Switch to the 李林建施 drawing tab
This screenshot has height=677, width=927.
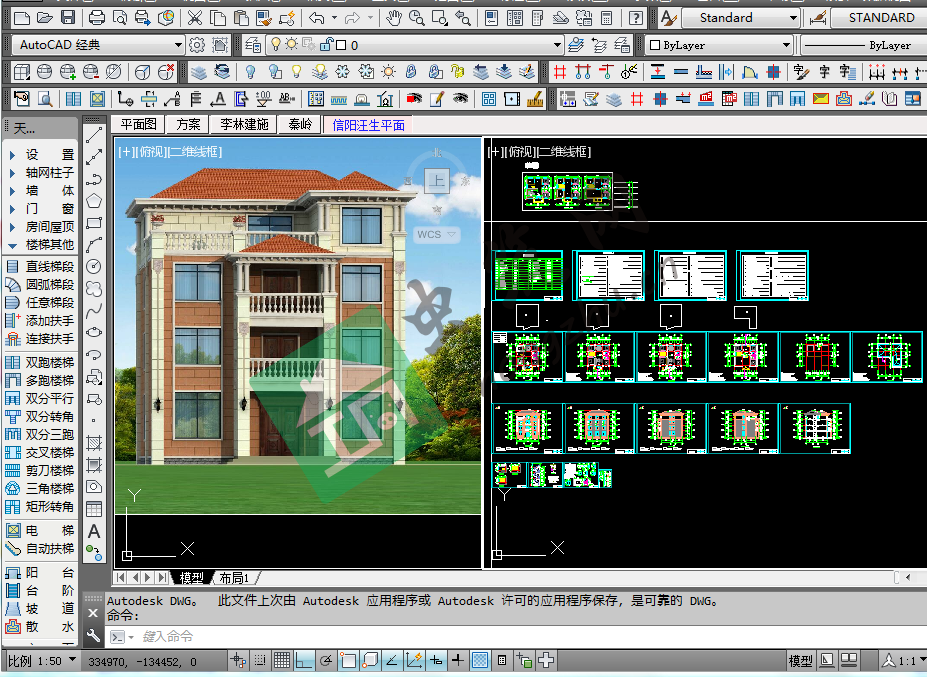244,125
